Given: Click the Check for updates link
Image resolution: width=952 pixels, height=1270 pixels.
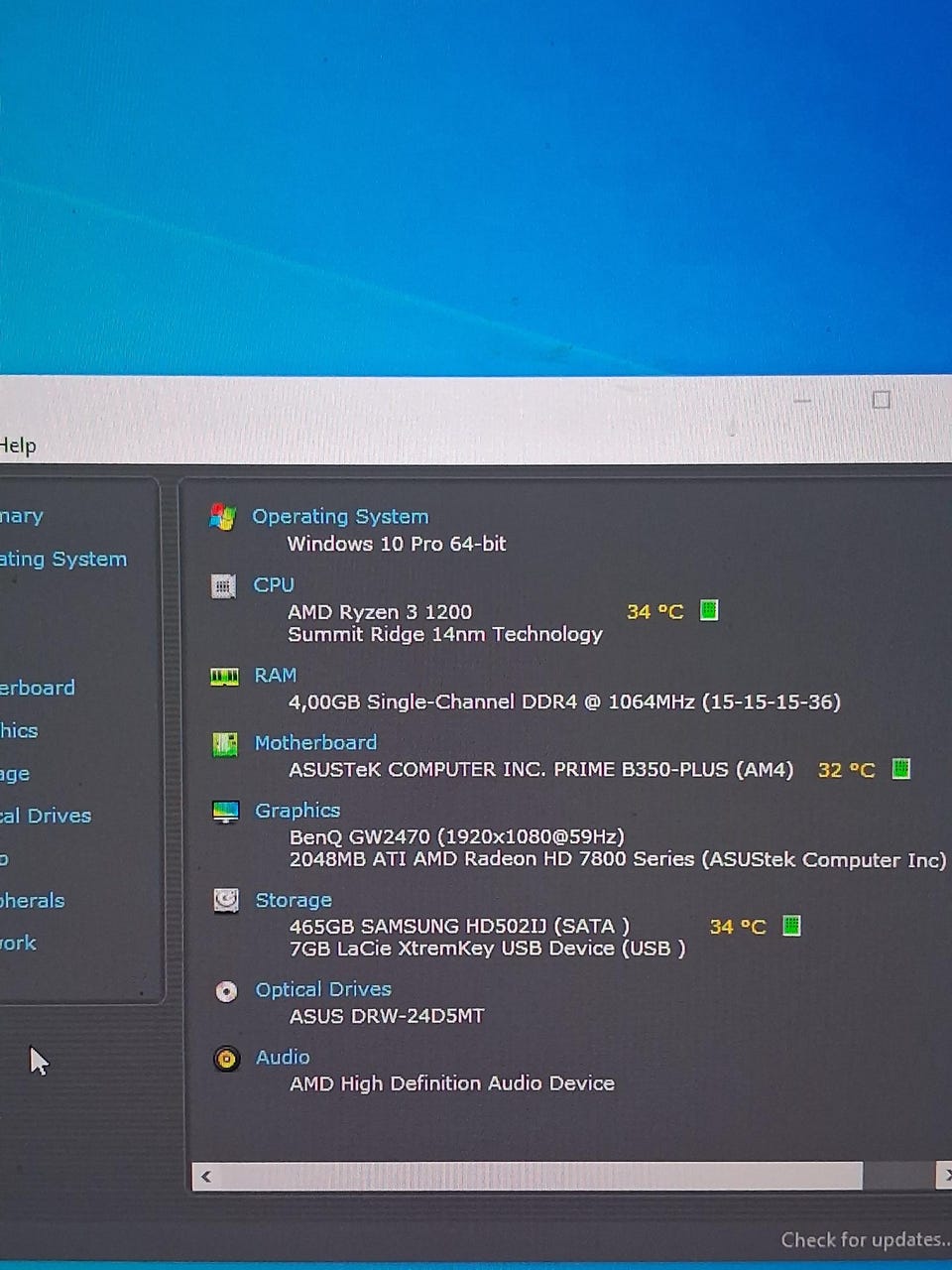Looking at the screenshot, I should click(866, 1239).
